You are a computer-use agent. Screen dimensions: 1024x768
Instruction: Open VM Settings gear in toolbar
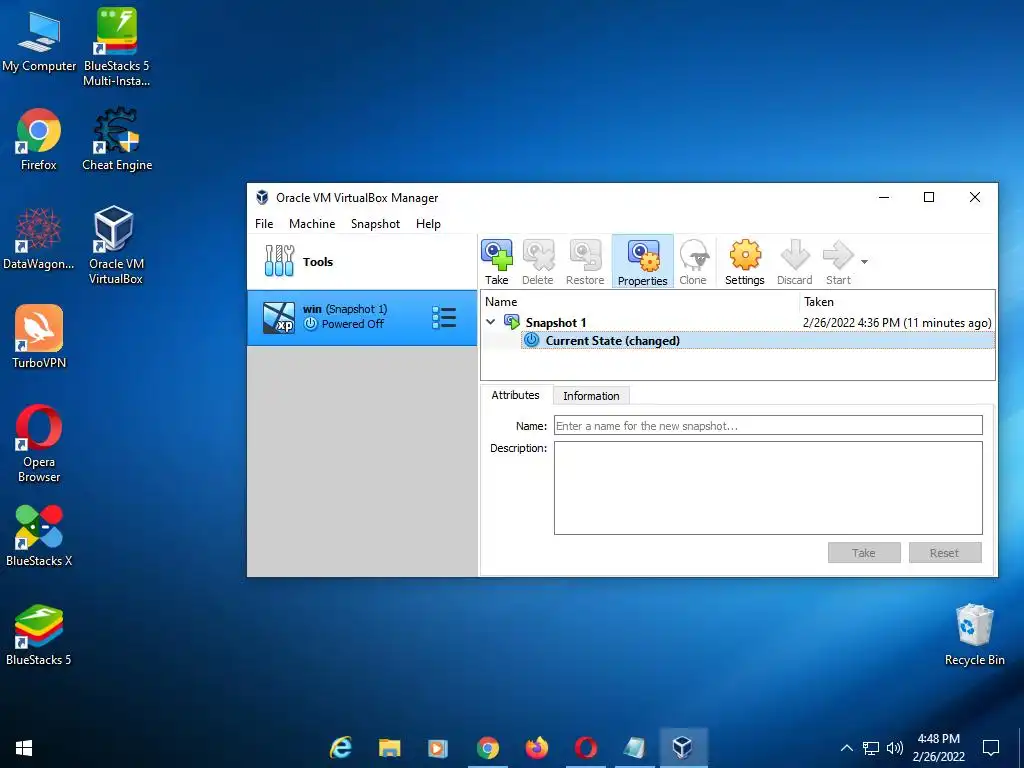pos(744,262)
